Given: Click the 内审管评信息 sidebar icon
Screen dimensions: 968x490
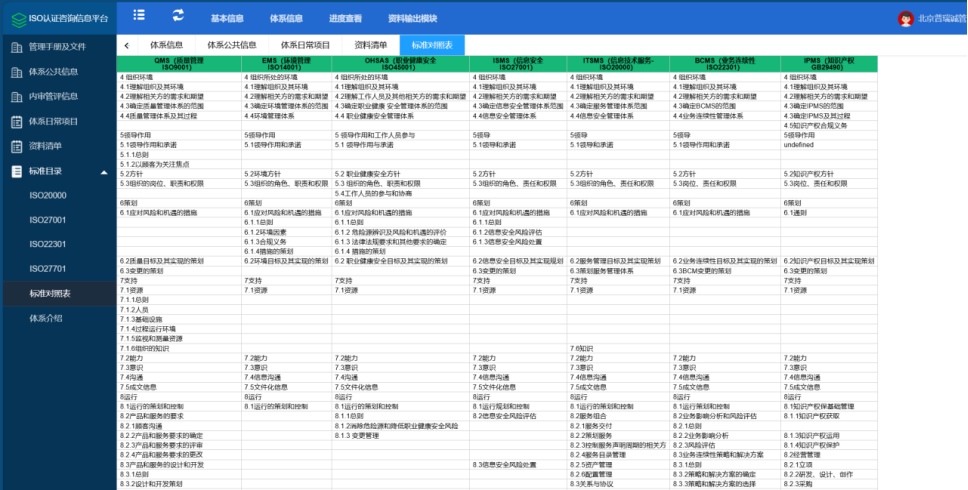Looking at the screenshot, I should (17, 96).
